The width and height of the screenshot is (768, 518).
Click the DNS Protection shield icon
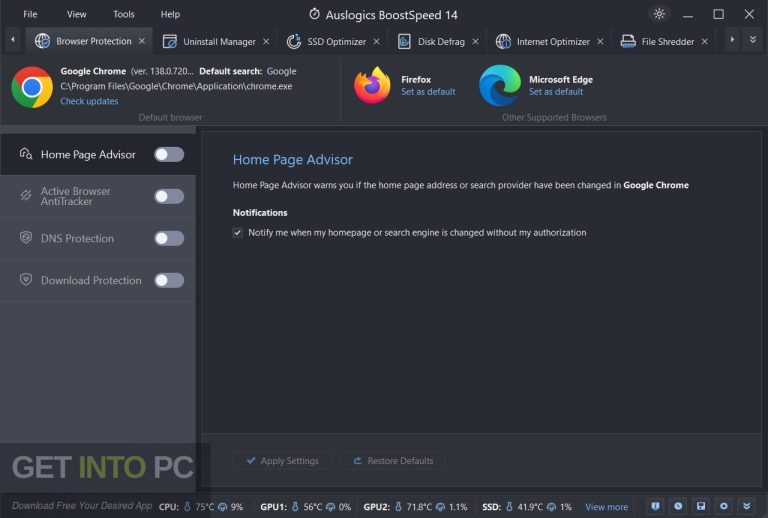pyautogui.click(x=26, y=237)
